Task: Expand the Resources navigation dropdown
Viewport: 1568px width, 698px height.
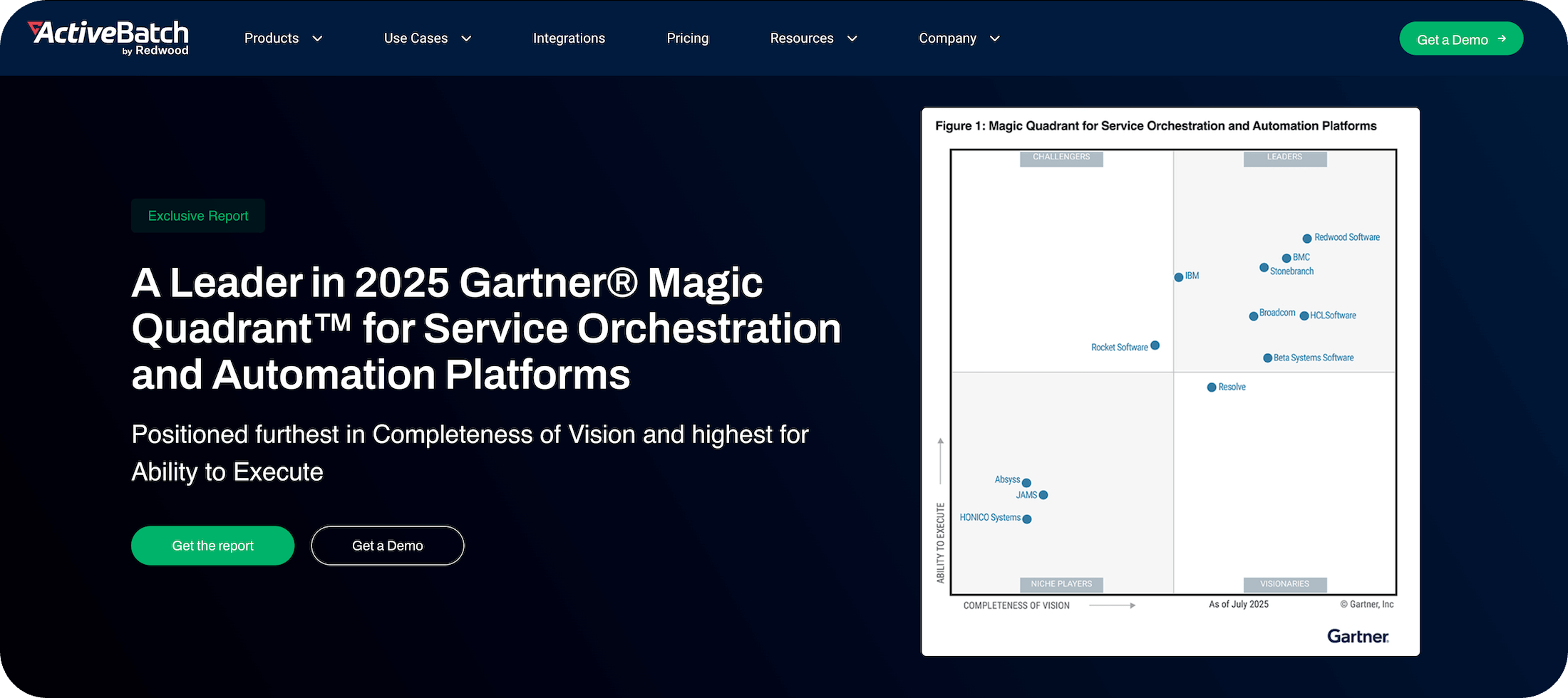Action: [x=813, y=38]
